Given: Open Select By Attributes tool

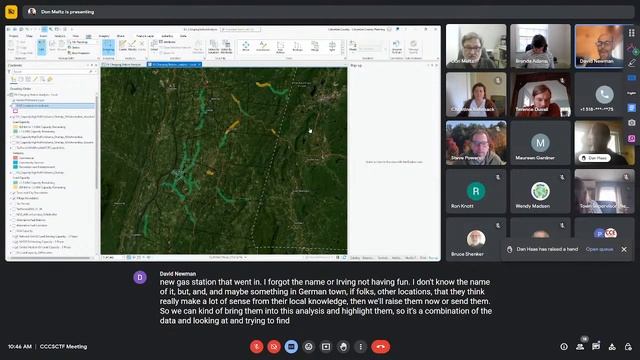Looking at the screenshot, I should click(226, 47).
